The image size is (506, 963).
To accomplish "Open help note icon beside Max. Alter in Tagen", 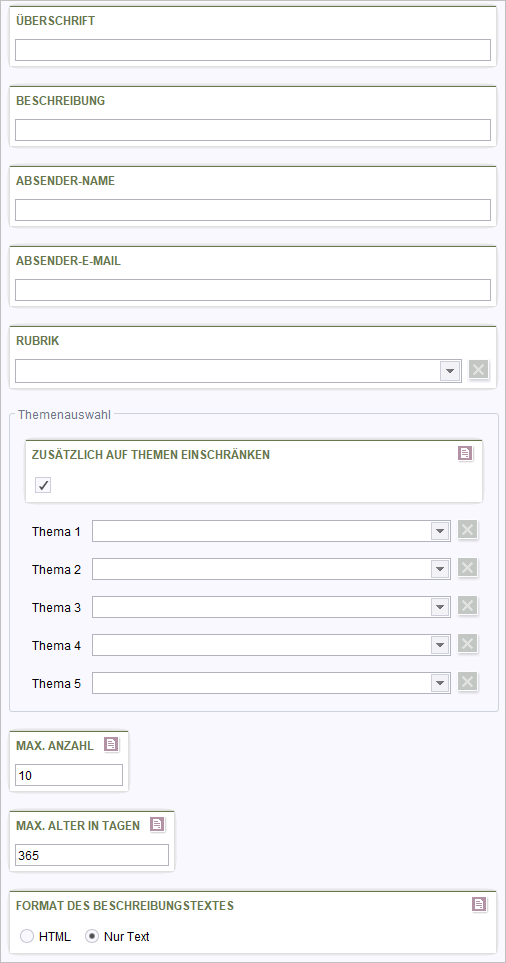I will pyautogui.click(x=157, y=824).
